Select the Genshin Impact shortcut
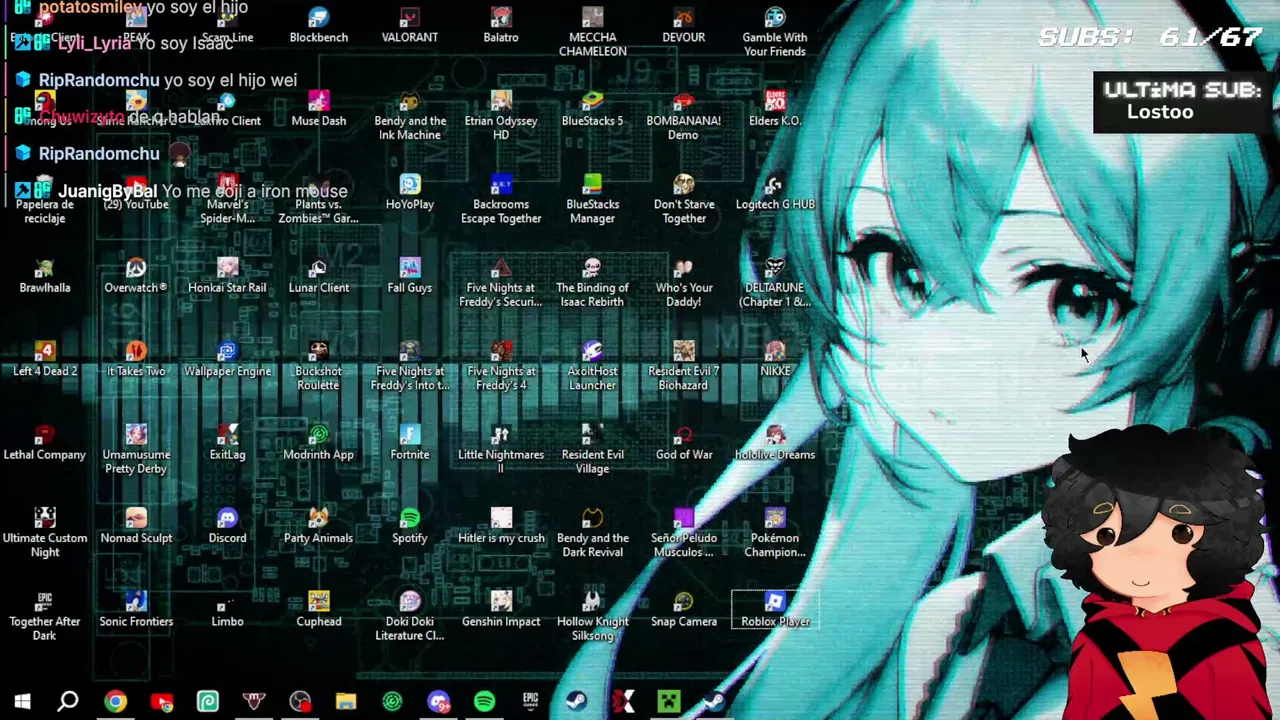 (x=501, y=611)
